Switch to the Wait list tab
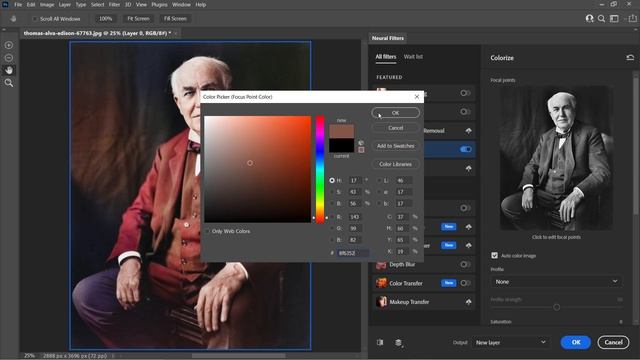640x360 pixels. 413,57
